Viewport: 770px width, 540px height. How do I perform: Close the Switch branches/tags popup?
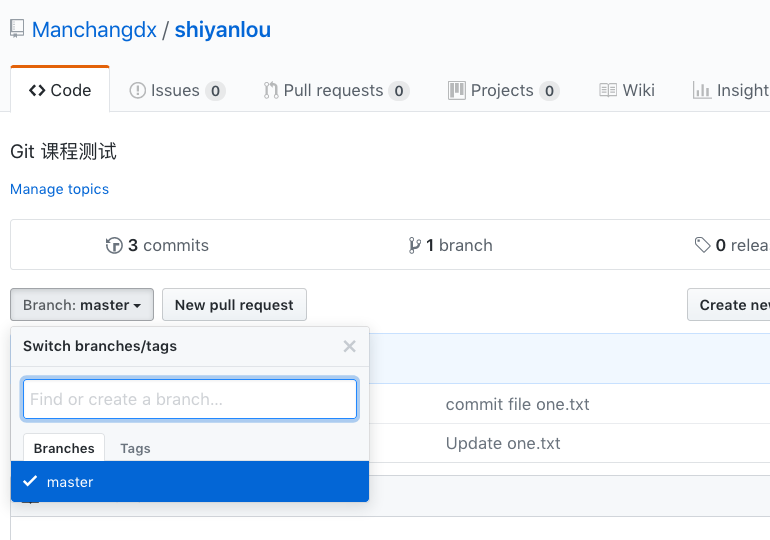point(349,346)
